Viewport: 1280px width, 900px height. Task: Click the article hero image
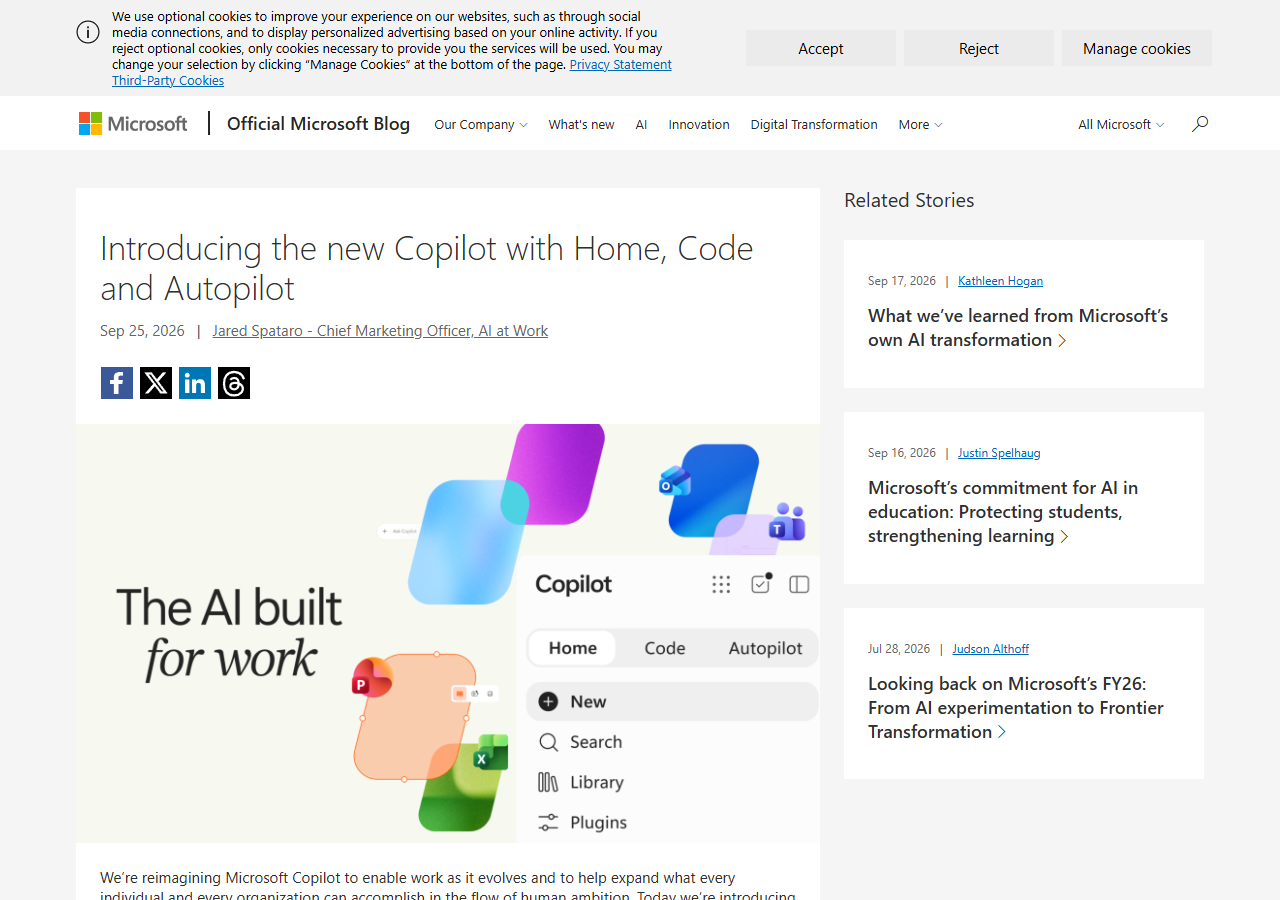coord(448,633)
